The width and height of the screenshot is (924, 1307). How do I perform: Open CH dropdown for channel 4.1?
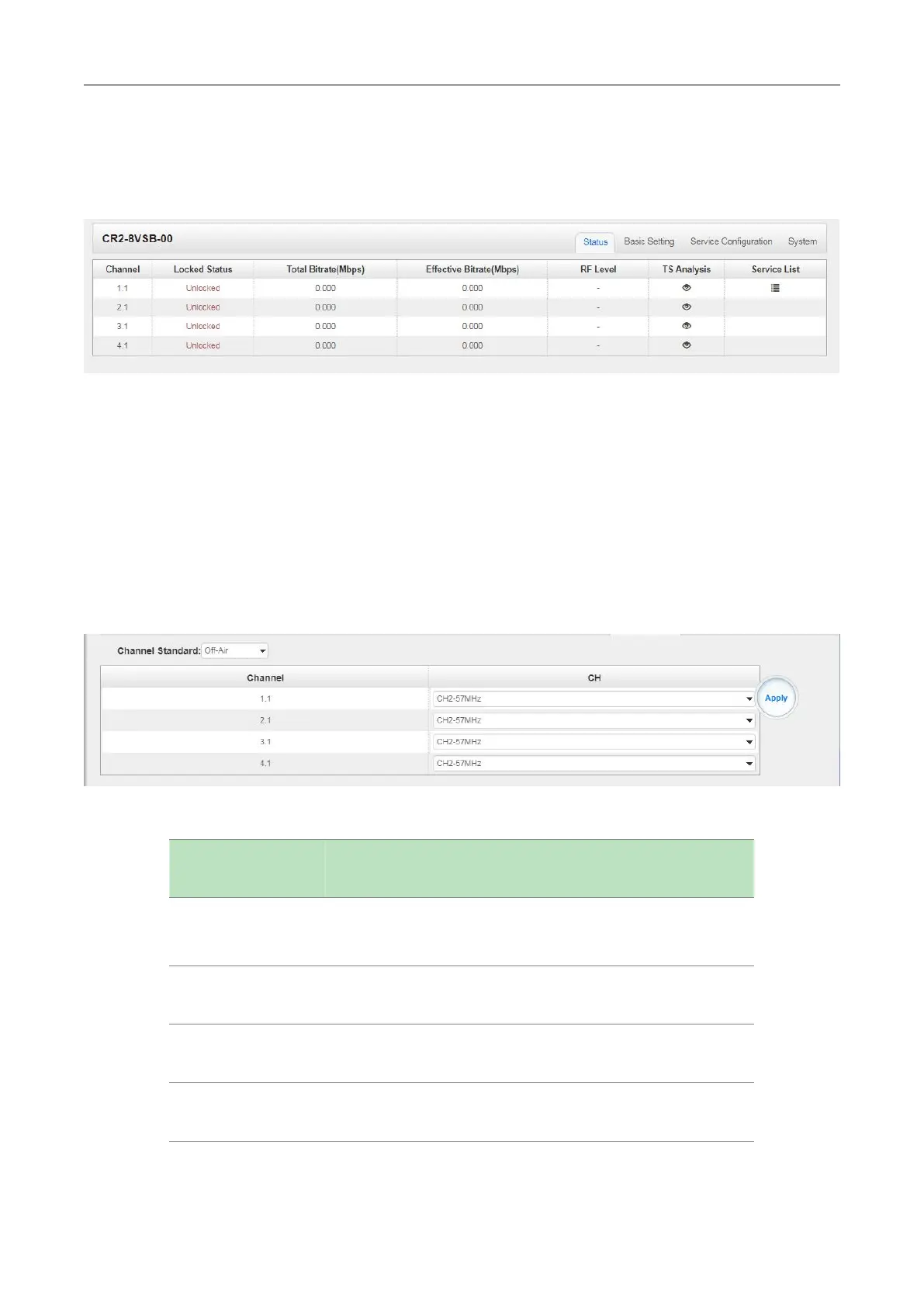click(594, 764)
